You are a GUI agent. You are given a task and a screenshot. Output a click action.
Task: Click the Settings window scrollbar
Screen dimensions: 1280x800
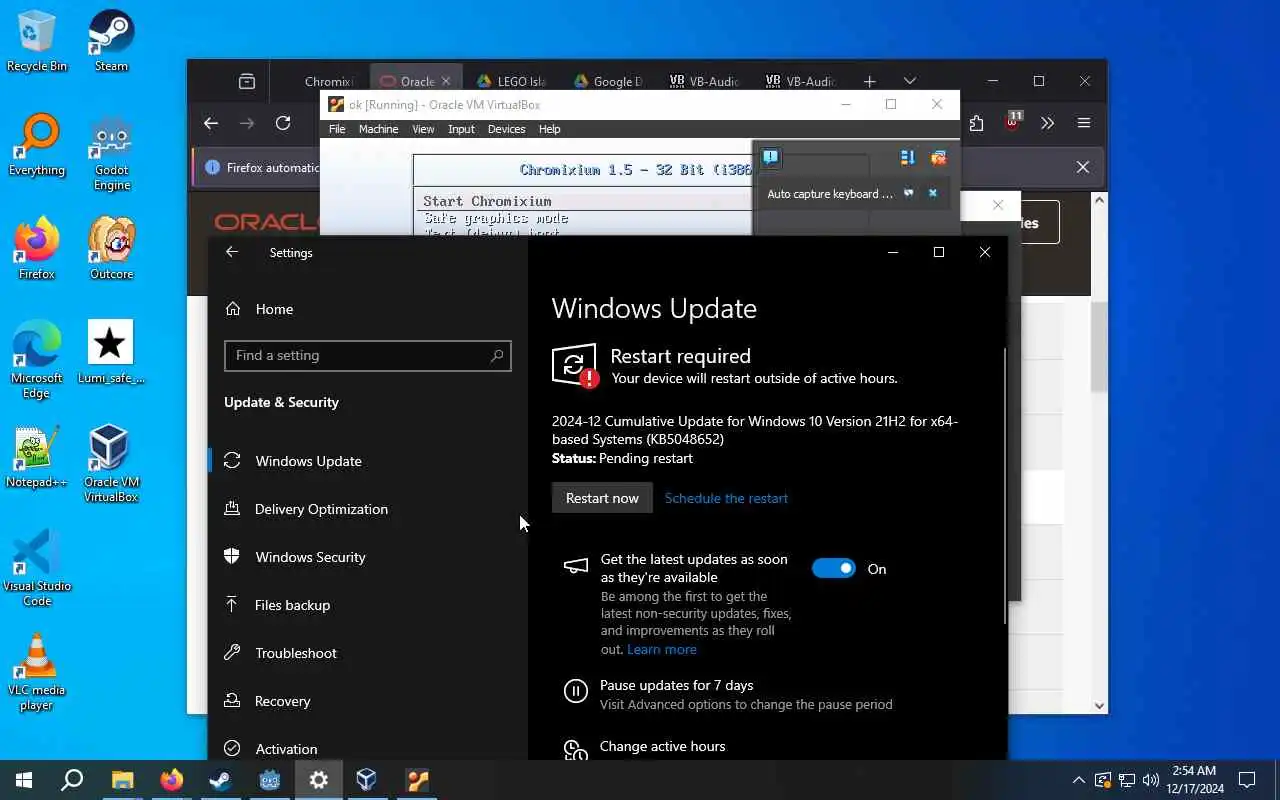pos(1004,485)
